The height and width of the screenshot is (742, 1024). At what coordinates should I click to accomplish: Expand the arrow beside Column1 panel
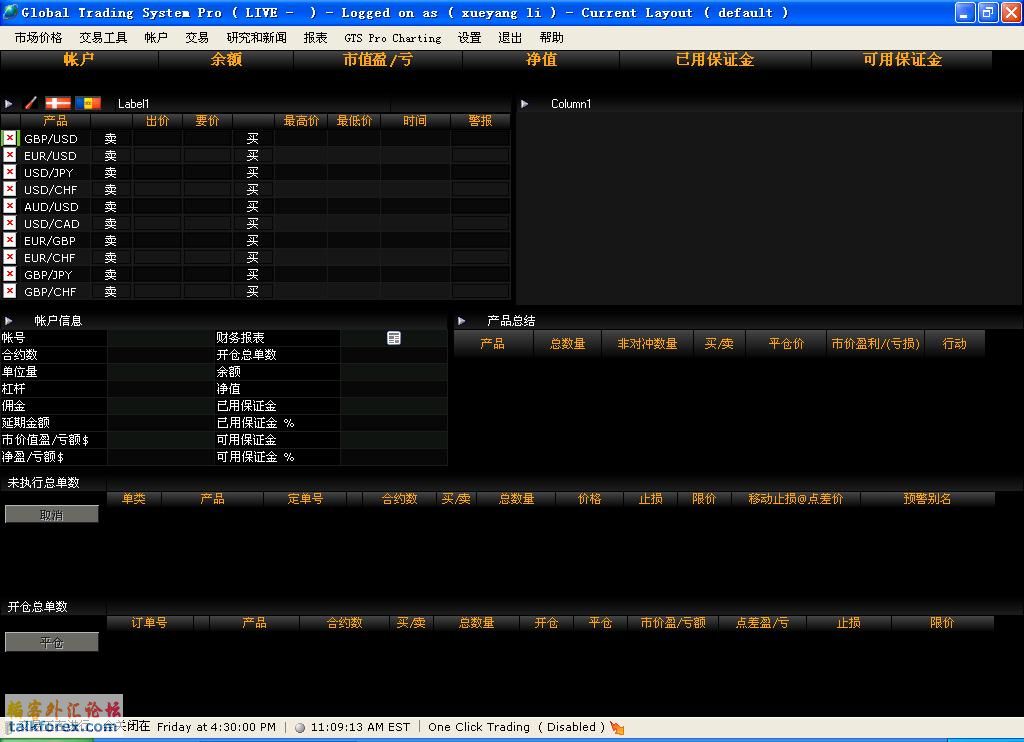coord(525,104)
